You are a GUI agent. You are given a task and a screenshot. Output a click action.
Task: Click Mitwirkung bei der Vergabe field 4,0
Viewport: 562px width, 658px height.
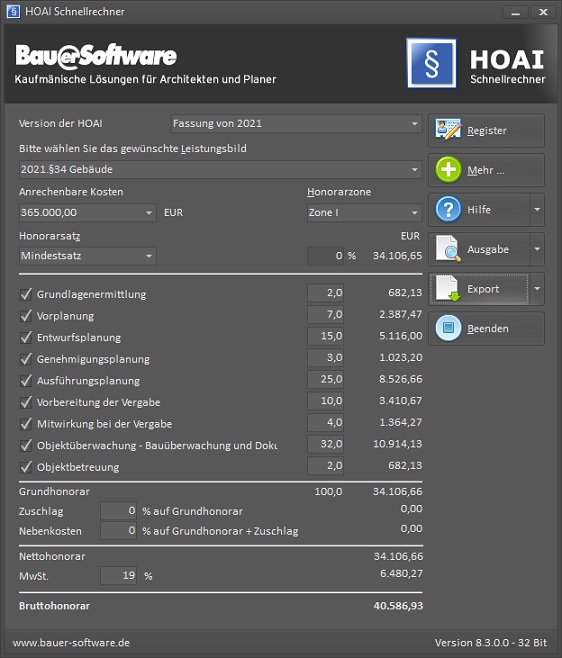325,423
